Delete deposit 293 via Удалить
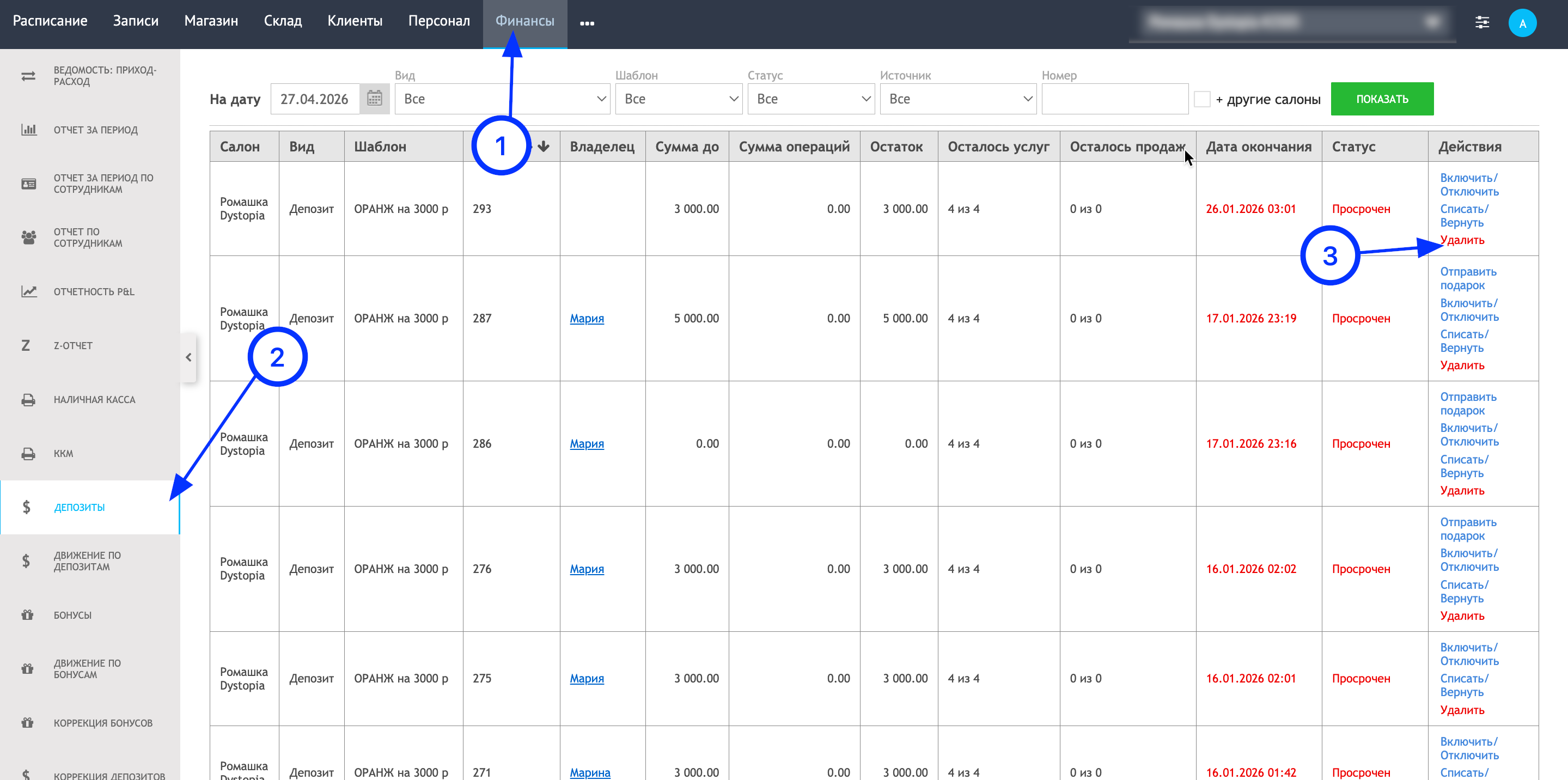The image size is (1568, 780). pos(1462,240)
